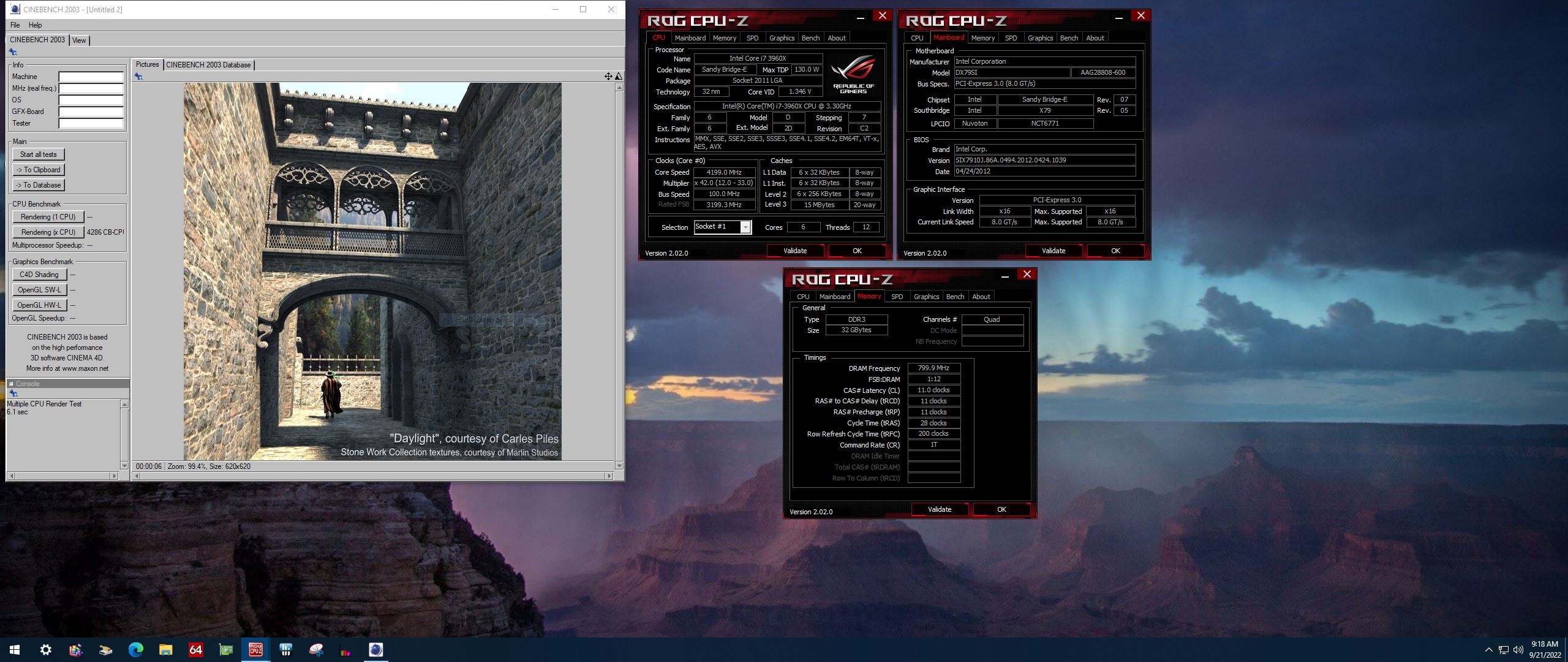Open the blue meter bars taskbar icon

[x=285, y=650]
